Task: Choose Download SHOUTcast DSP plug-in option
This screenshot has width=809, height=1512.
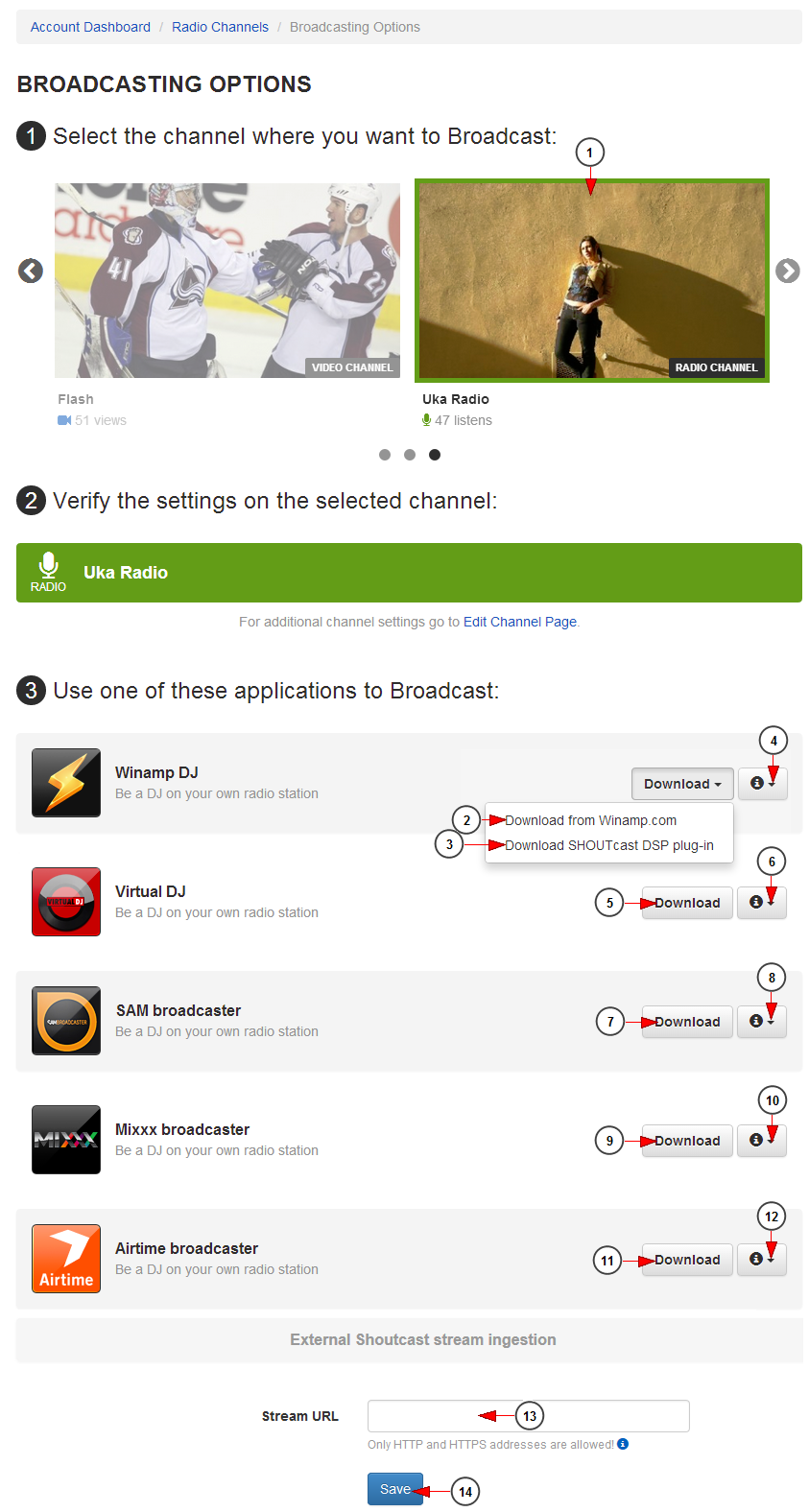Action: [608, 845]
